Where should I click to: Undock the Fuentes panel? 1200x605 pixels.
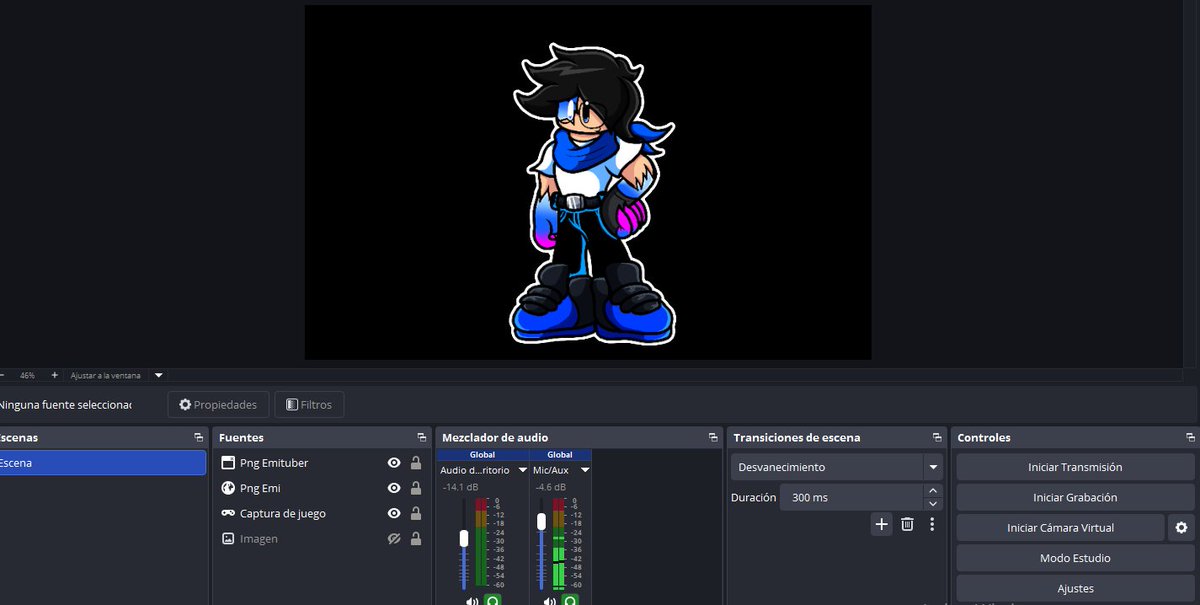(x=421, y=438)
